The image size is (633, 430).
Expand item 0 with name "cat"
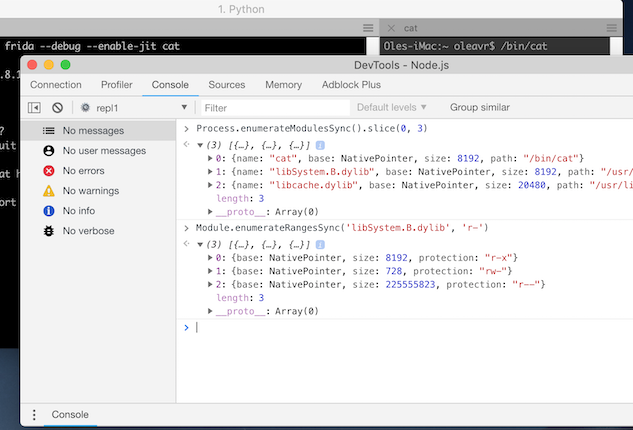(210, 158)
